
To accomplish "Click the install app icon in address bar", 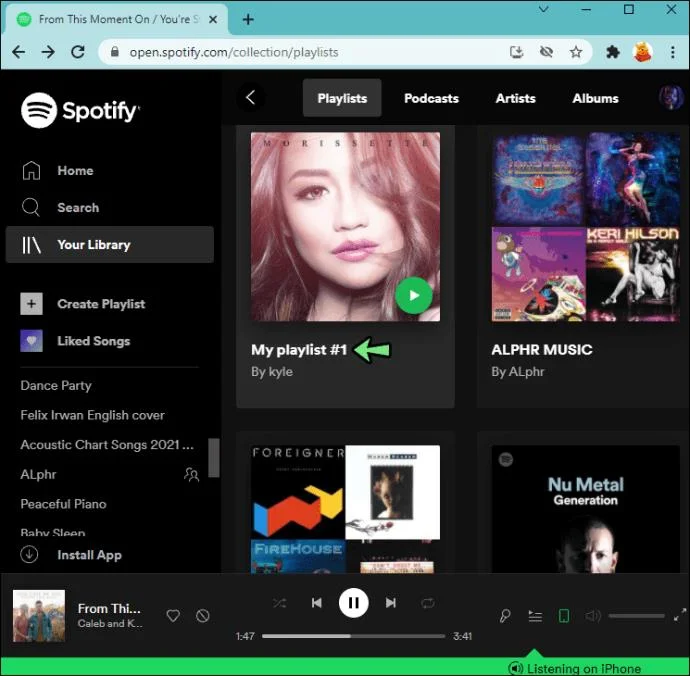I will [517, 52].
